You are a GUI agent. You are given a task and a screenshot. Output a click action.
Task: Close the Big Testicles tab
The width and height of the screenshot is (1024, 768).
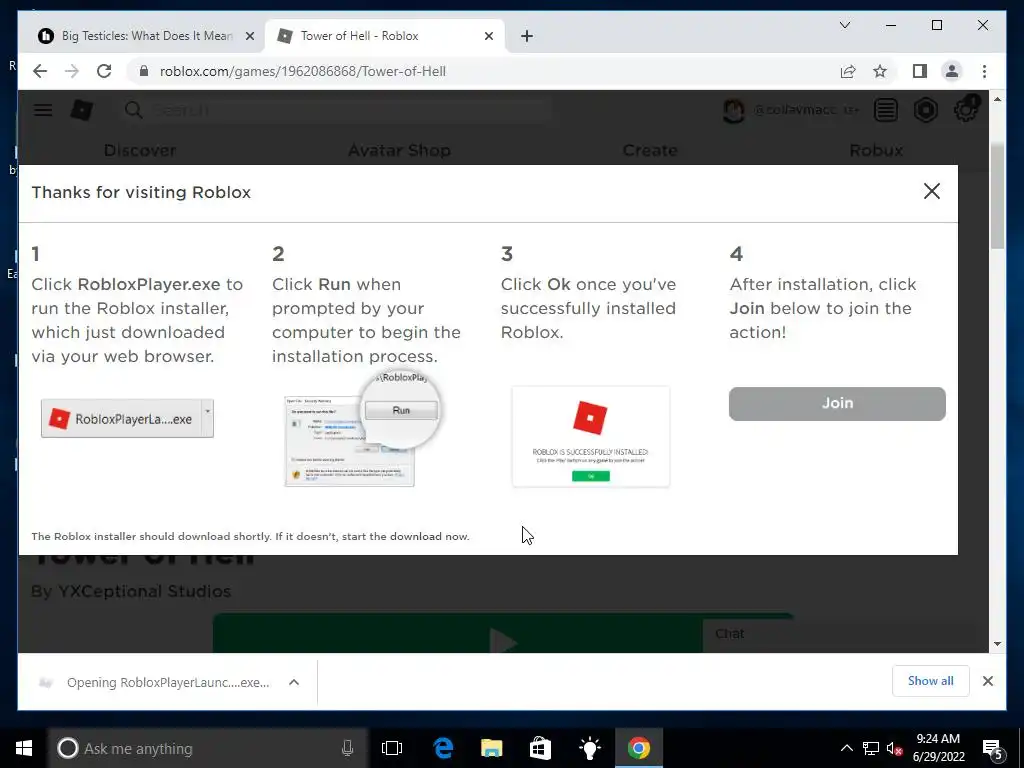pyautogui.click(x=249, y=36)
